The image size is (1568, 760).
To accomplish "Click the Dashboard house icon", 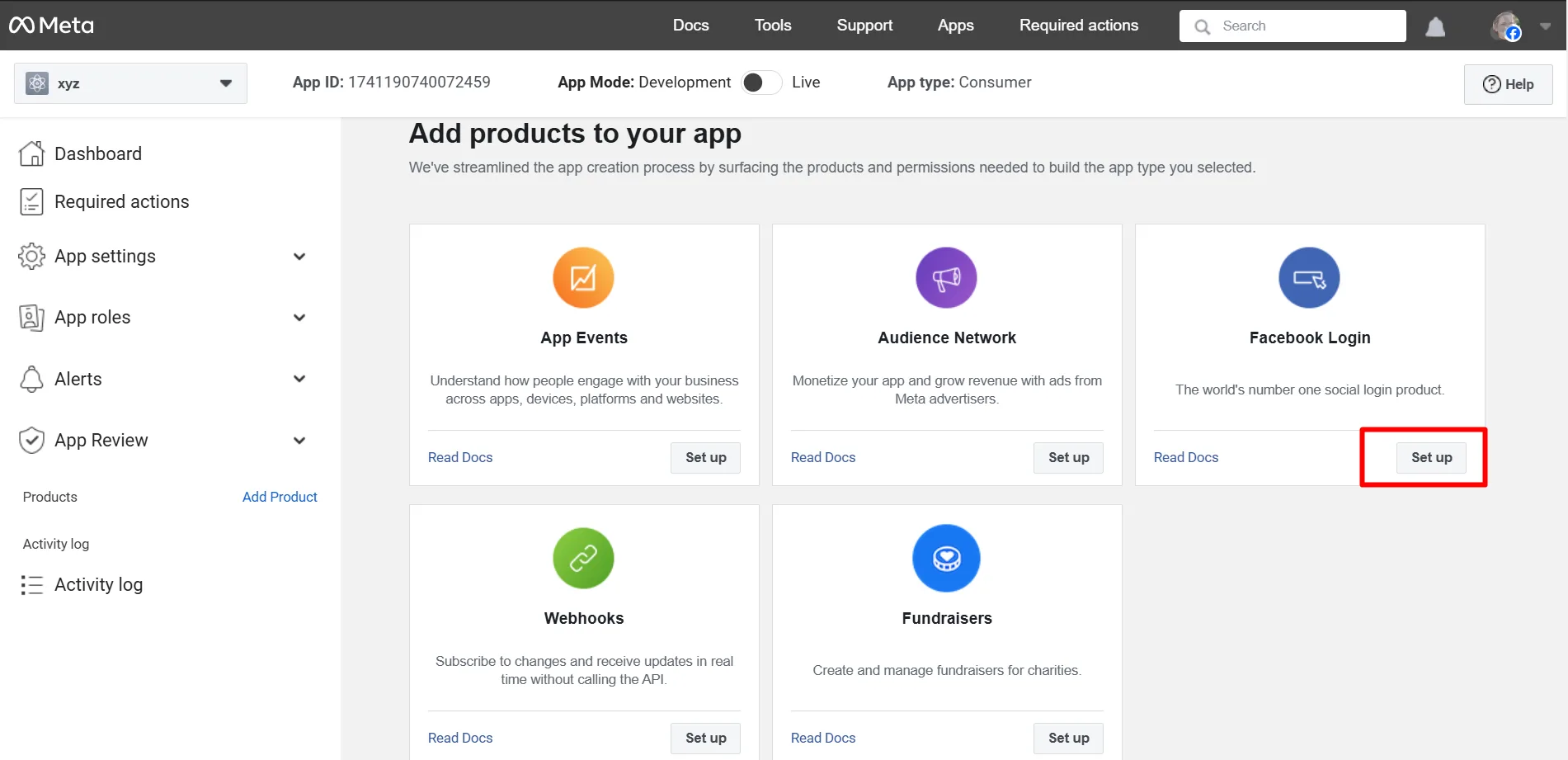I will click(x=31, y=153).
